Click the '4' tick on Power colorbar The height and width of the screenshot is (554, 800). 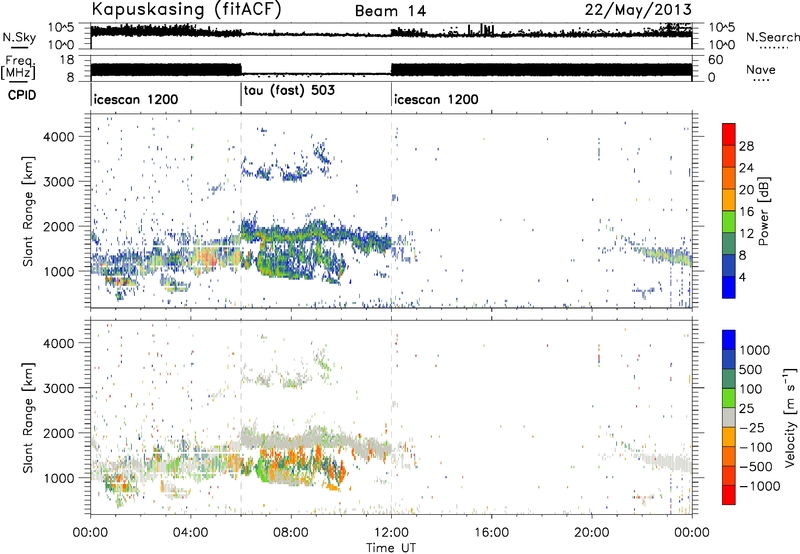click(742, 277)
